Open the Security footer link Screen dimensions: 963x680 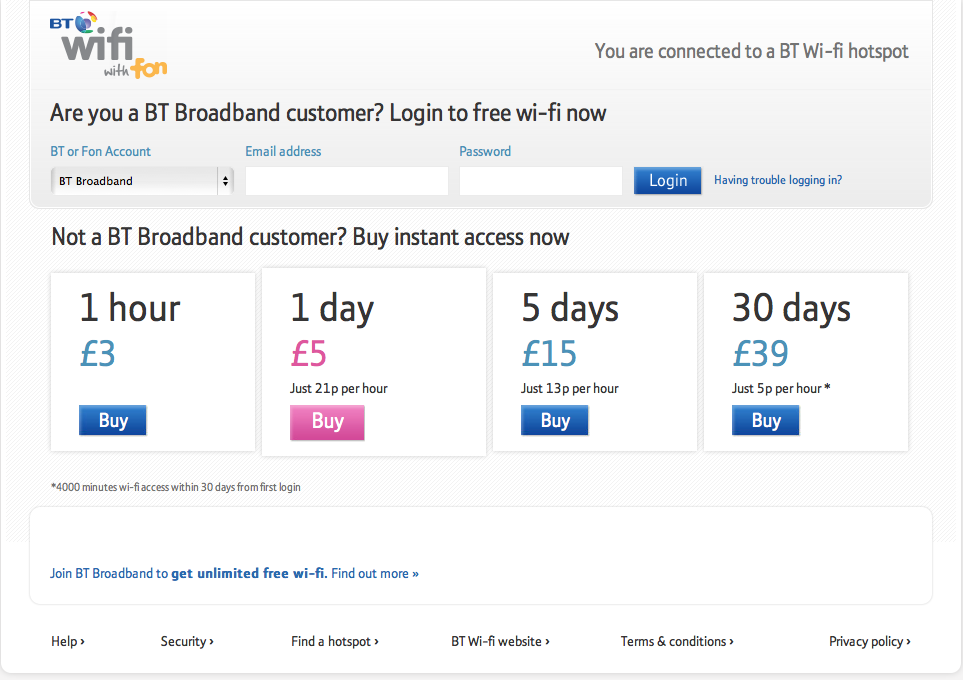(x=187, y=641)
